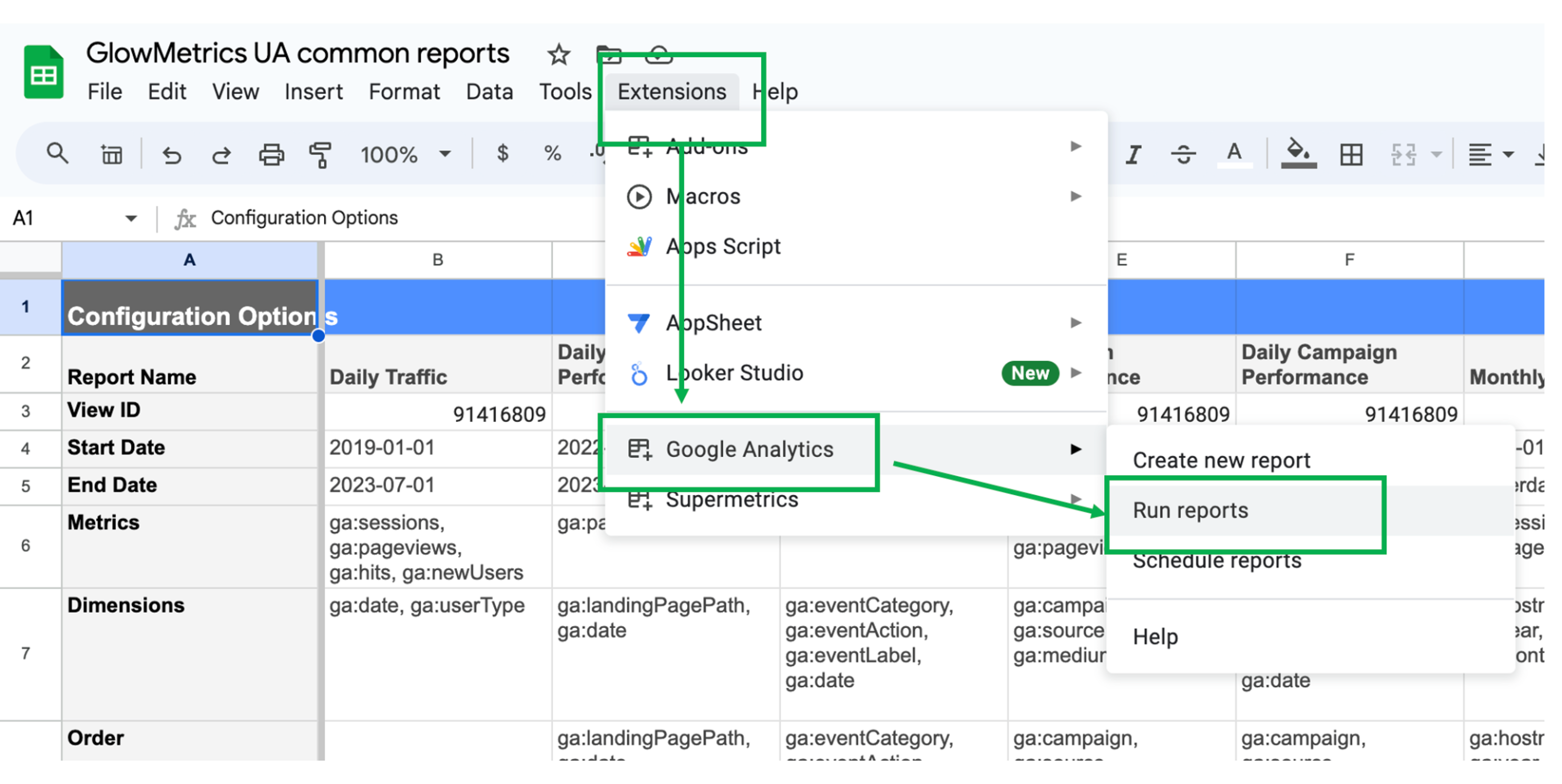1562x784 pixels.
Task: Open the borders tool
Action: [x=1351, y=155]
